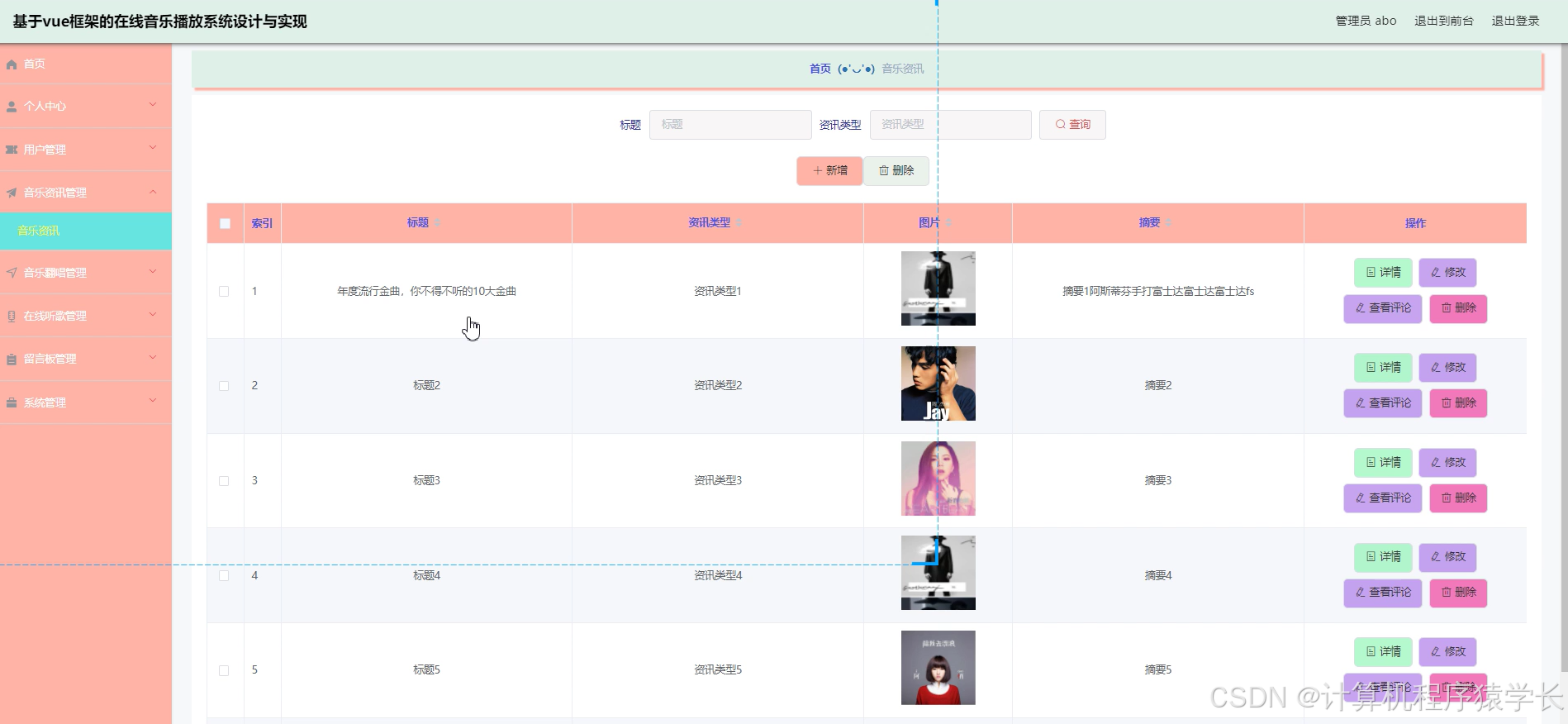Open 详情 for row 标题5
This screenshot has width=1568, height=724.
point(1383,651)
